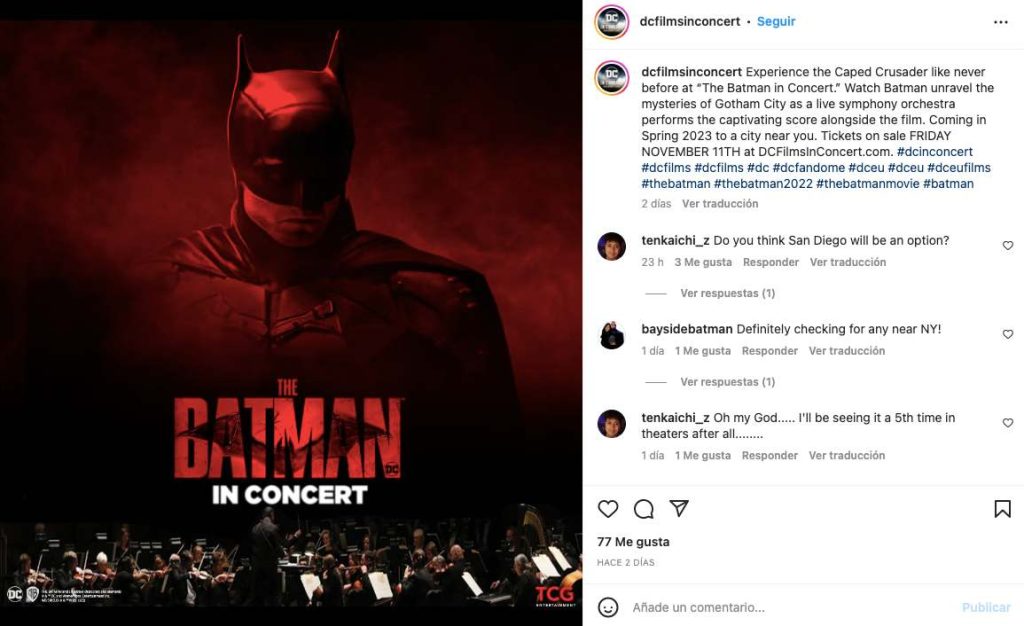
Task: Open dcfilmsinconcert's profile via their avatar
Action: click(610, 21)
